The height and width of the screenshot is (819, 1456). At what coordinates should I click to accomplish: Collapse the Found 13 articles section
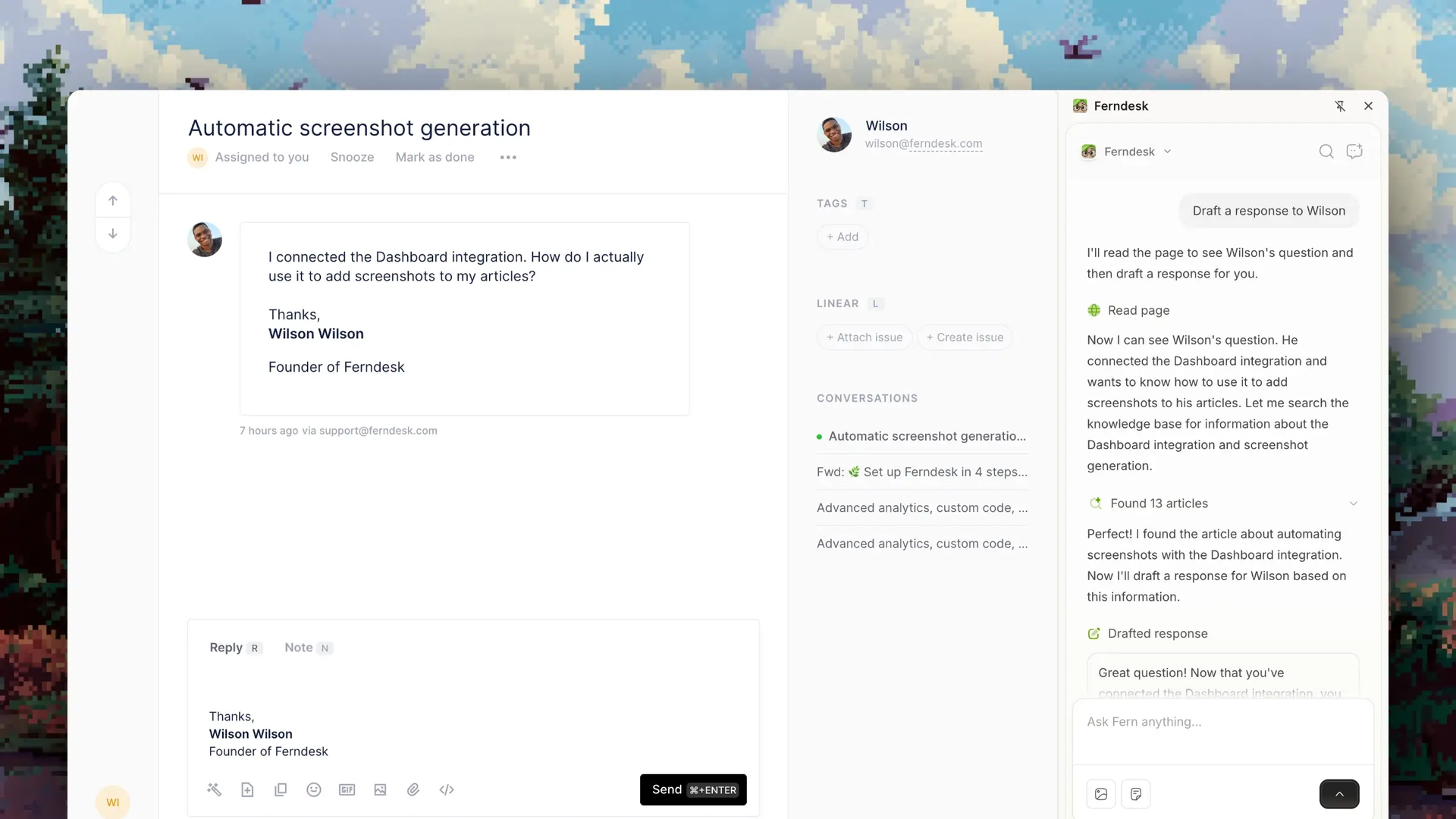pos(1354,503)
